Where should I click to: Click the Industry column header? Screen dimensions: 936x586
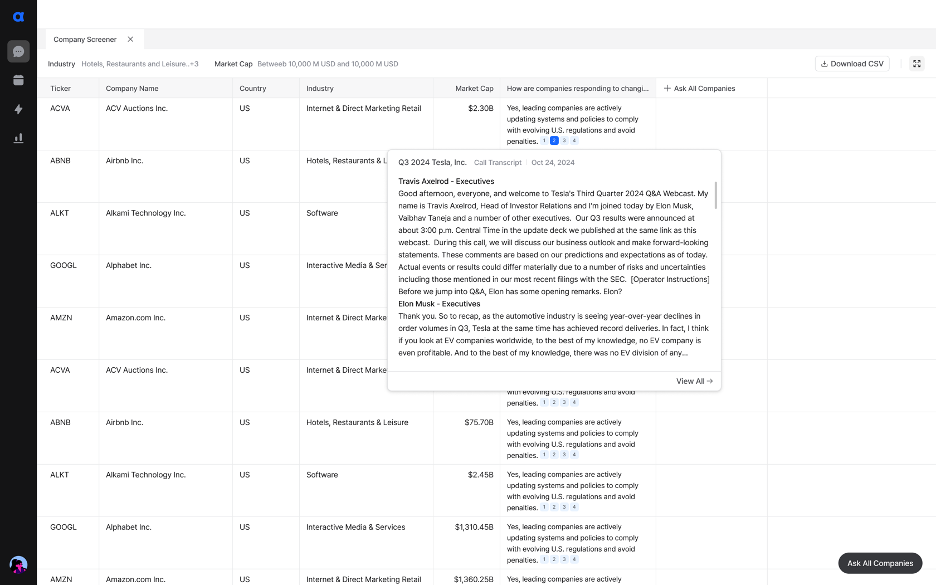(x=320, y=88)
